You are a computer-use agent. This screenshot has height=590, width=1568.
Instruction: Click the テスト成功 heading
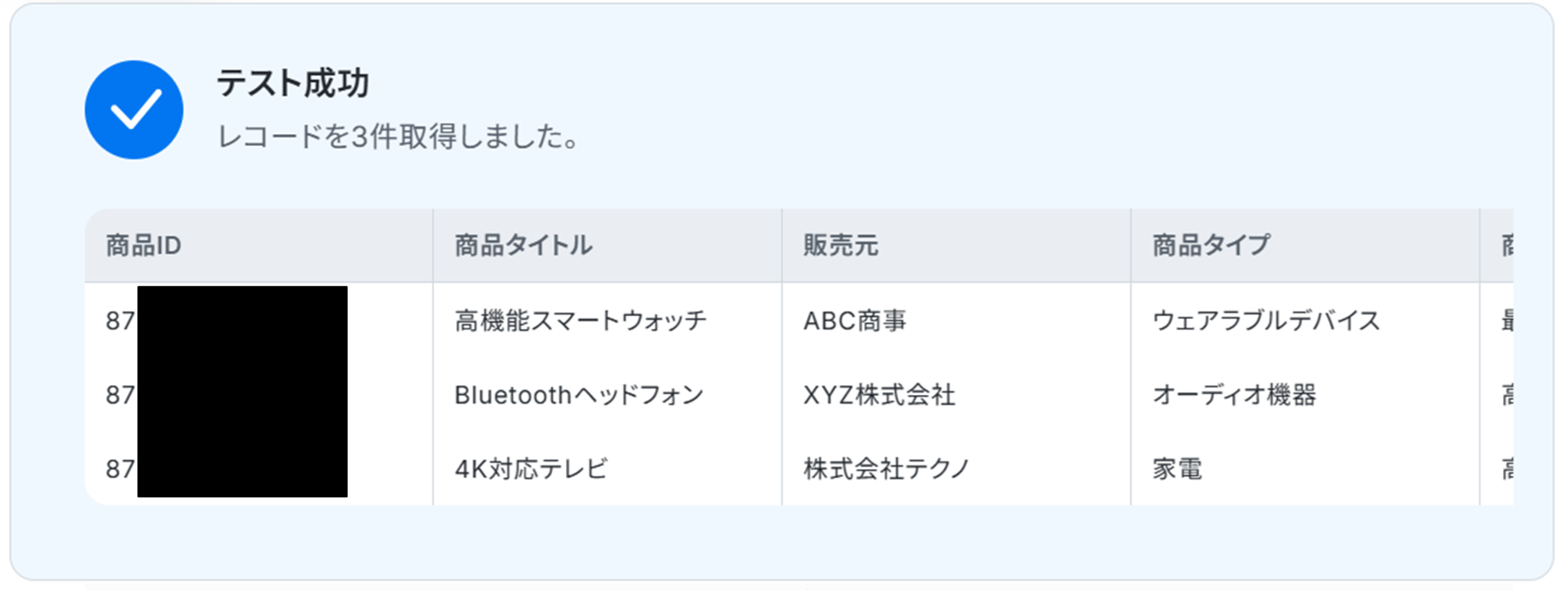click(292, 83)
